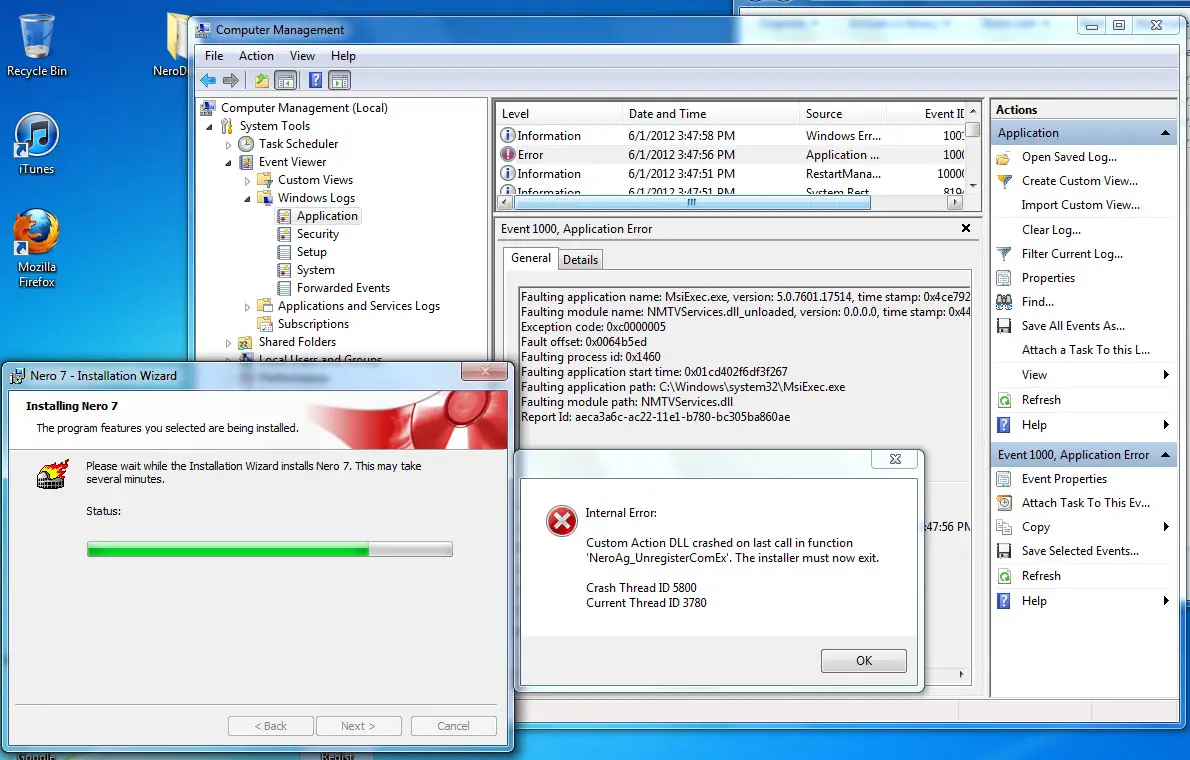The image size is (1190, 760).
Task: Select the RestartMana... Information event row
Action: click(x=731, y=174)
